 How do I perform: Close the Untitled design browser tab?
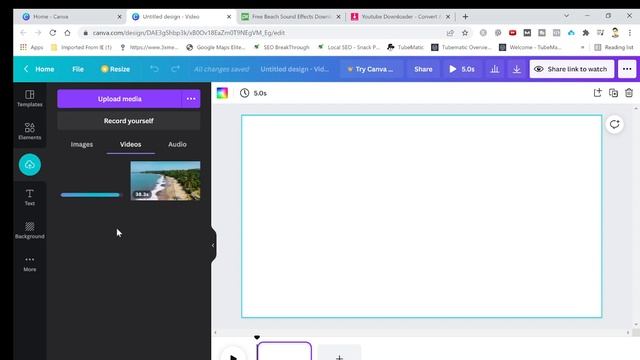pyautogui.click(x=229, y=17)
